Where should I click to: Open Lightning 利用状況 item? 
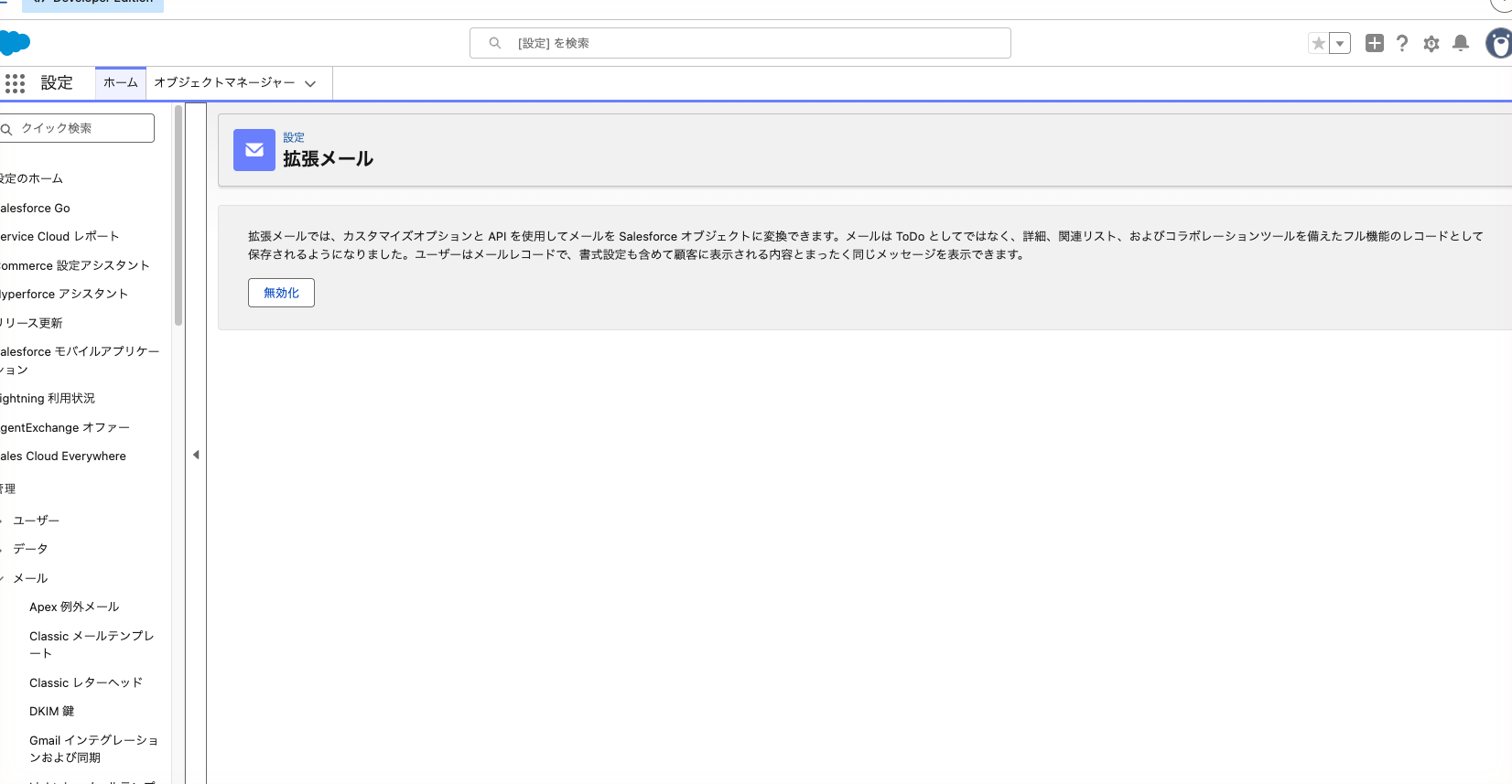(48, 398)
